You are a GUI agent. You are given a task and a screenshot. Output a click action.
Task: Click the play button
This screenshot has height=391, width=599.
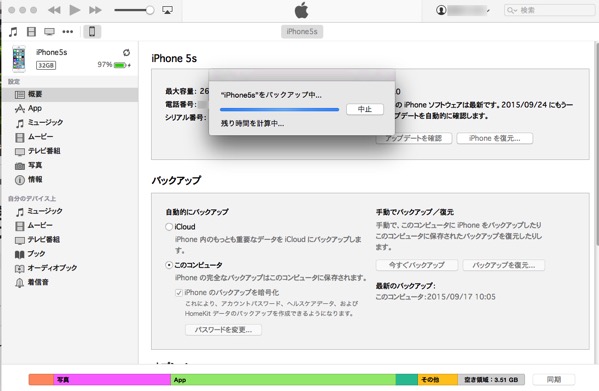[x=74, y=10]
